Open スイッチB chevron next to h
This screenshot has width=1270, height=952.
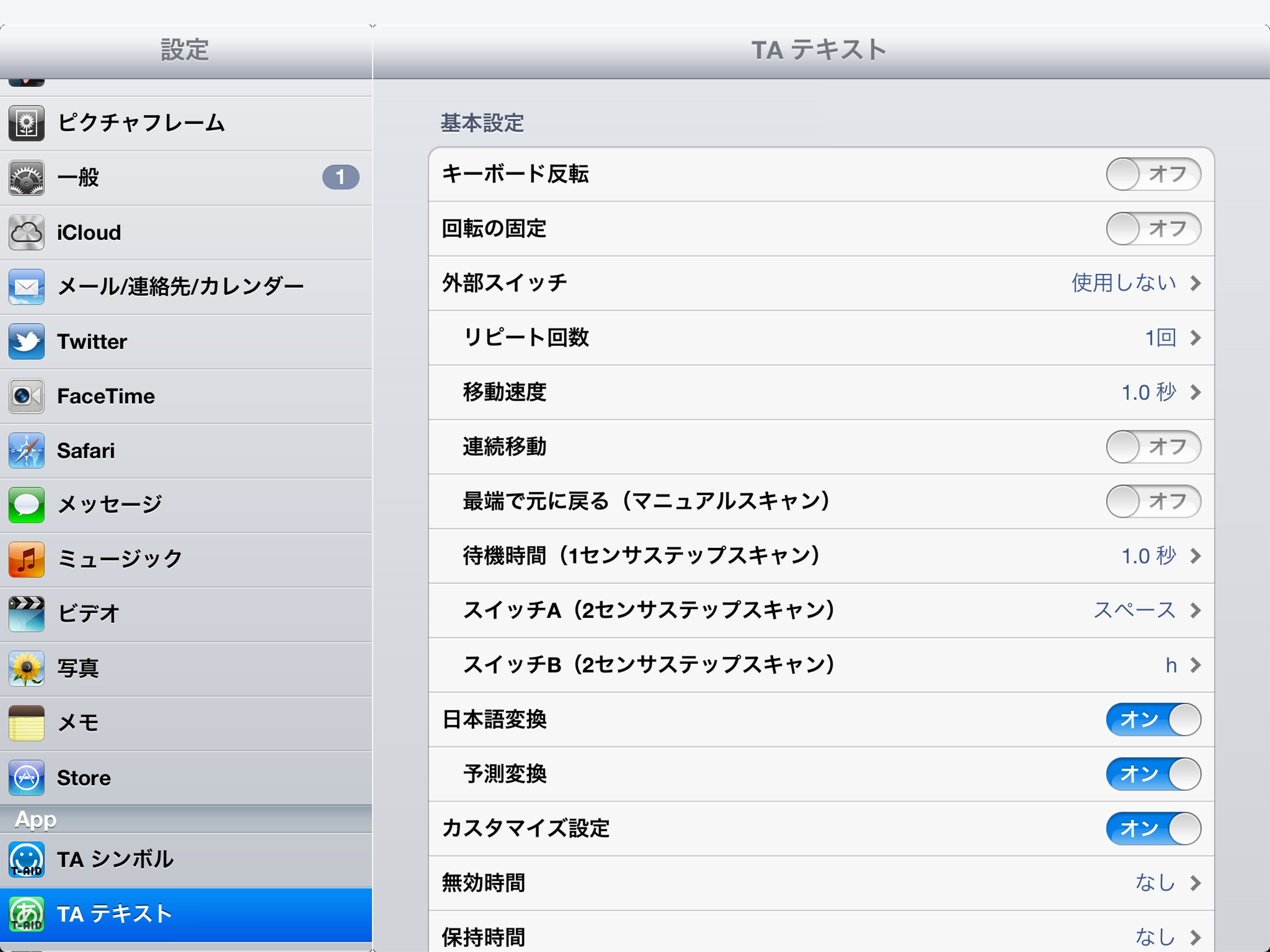point(1195,665)
